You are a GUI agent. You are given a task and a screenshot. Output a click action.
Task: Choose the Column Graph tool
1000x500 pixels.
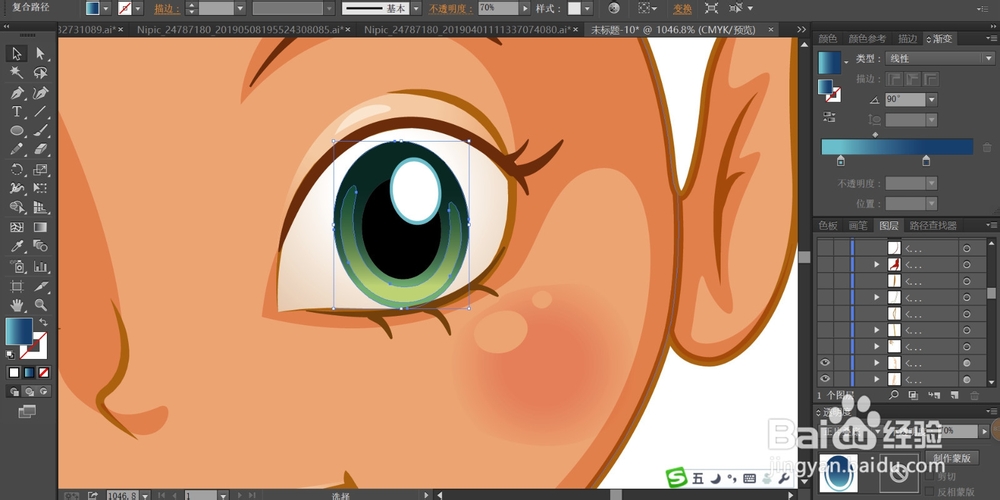(x=40, y=266)
